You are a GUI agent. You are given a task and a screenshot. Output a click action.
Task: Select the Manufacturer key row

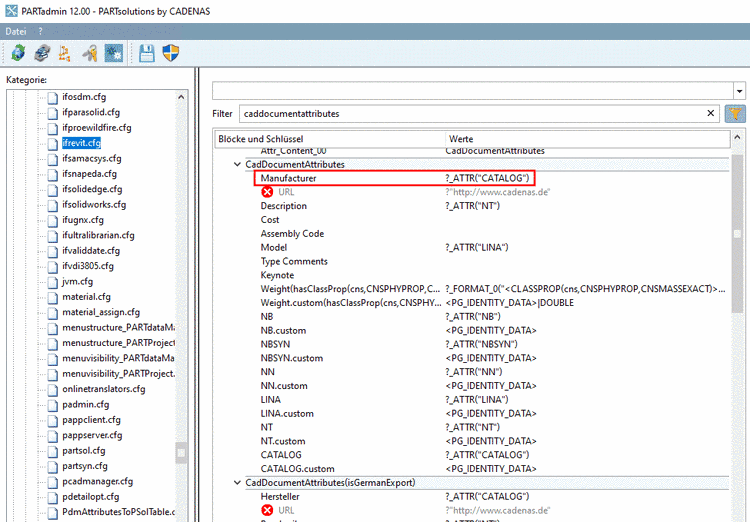288,178
